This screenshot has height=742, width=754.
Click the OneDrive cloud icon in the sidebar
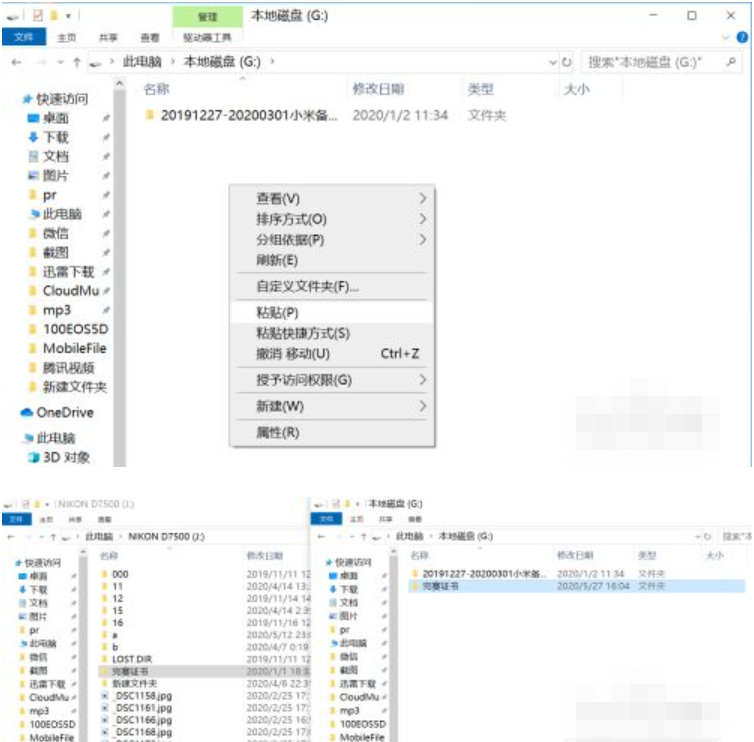point(28,412)
